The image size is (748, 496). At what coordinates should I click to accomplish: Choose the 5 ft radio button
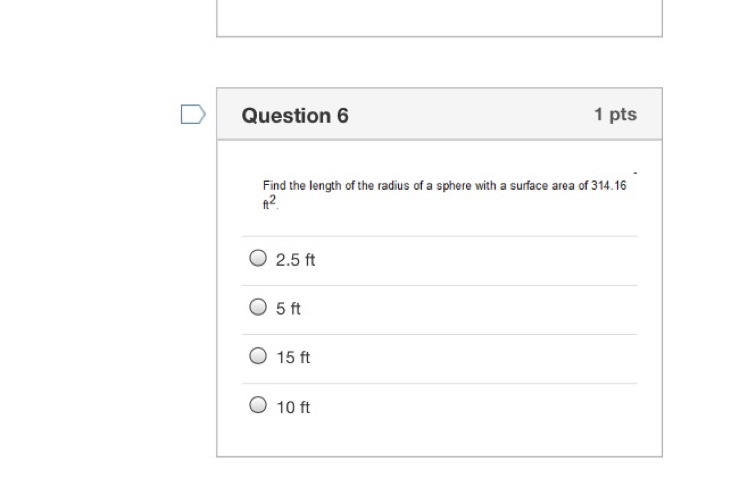258,307
